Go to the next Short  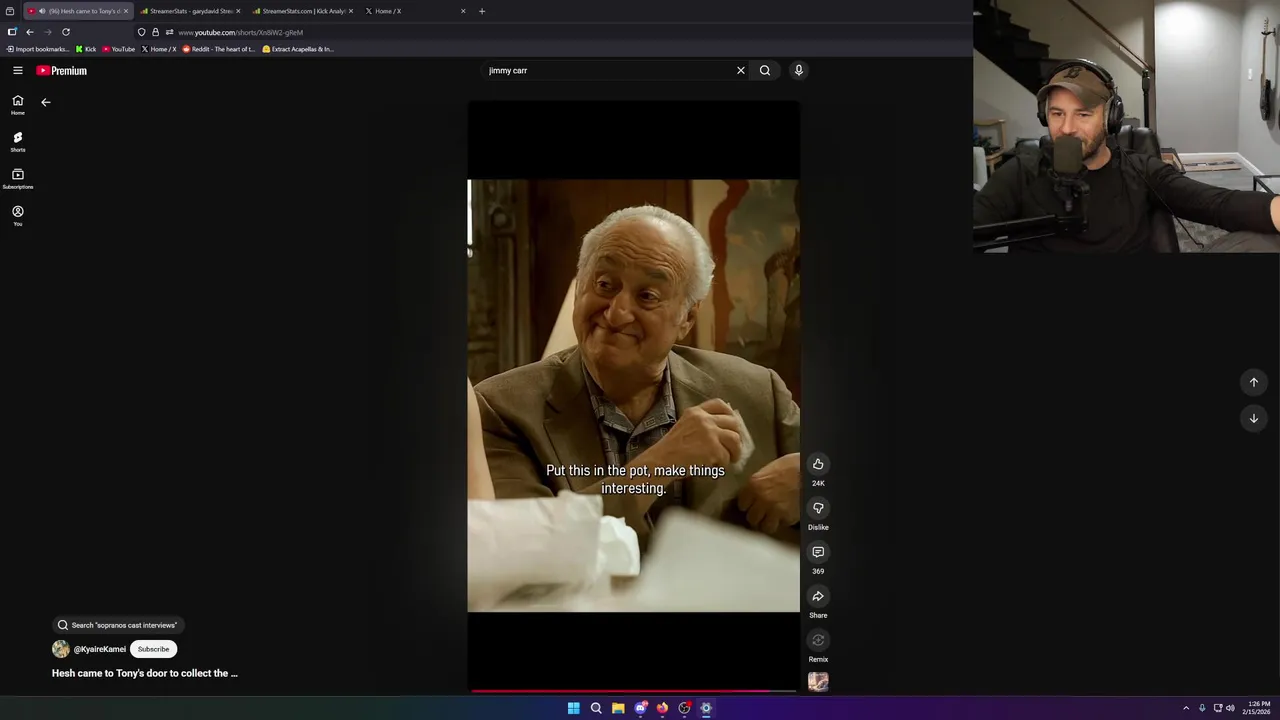point(1254,418)
